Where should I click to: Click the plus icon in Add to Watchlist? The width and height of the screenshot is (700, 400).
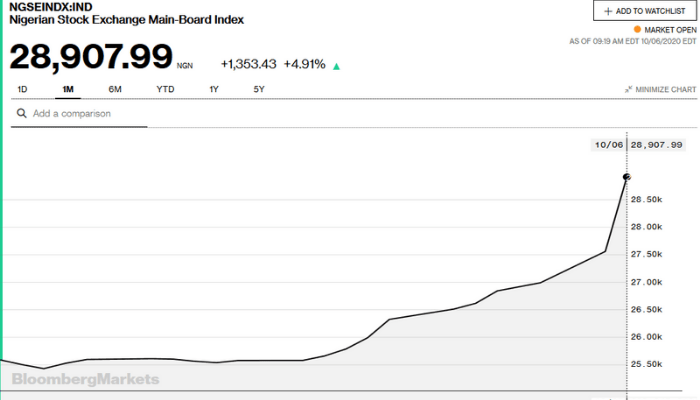607,10
